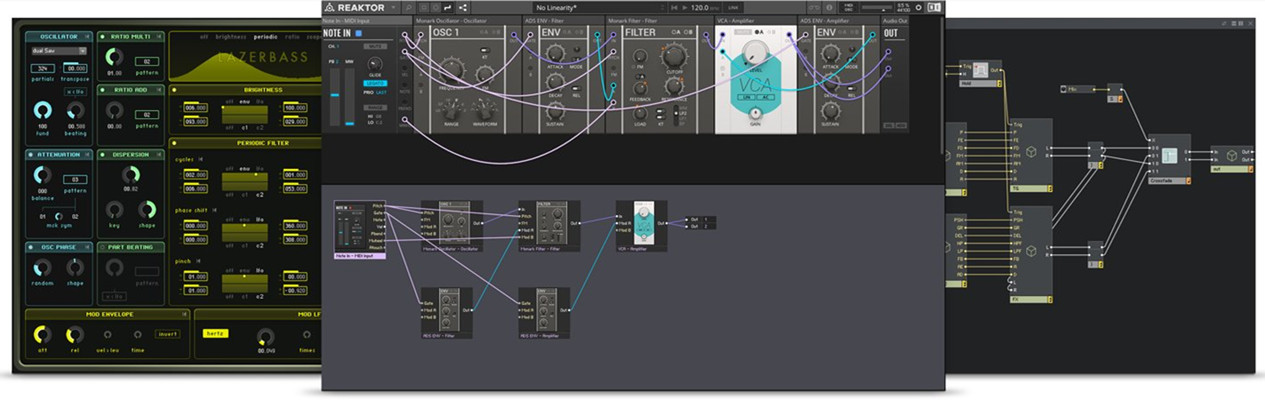This screenshot has width=1265, height=400.
Task: Toggle the invert button in Mod Envelope
Action: [167, 334]
